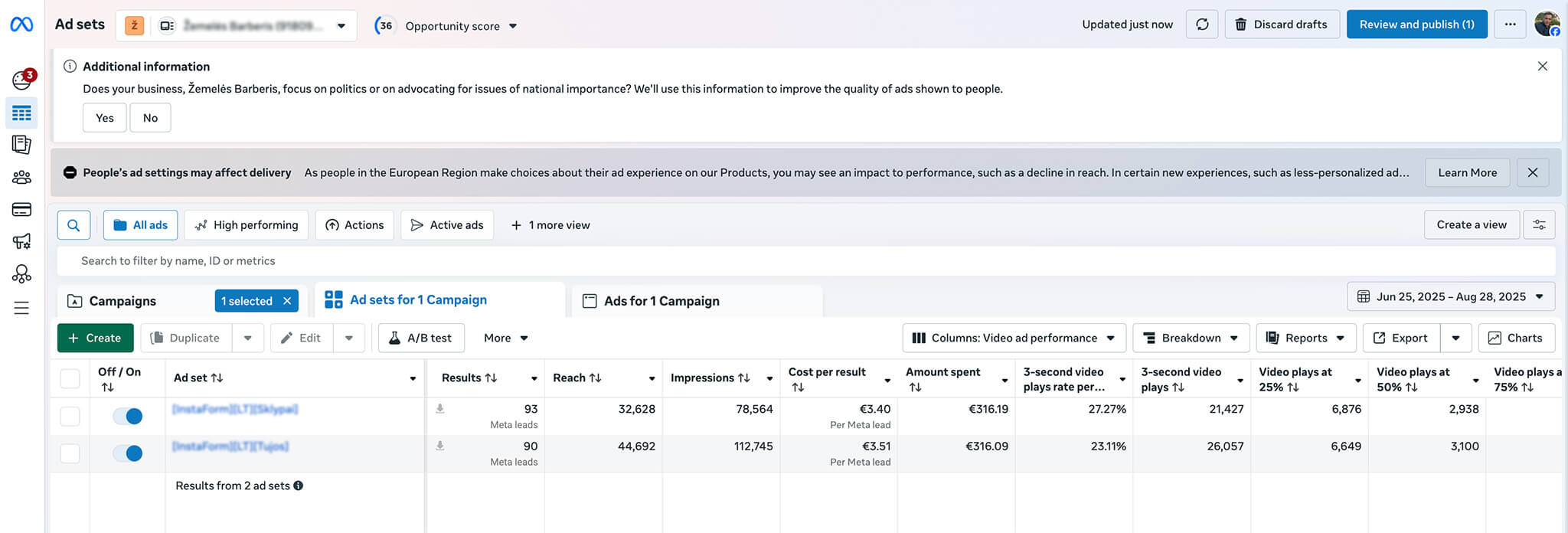Toggle off the first ad set switch
This screenshot has height=533, width=1568.
[x=127, y=416]
